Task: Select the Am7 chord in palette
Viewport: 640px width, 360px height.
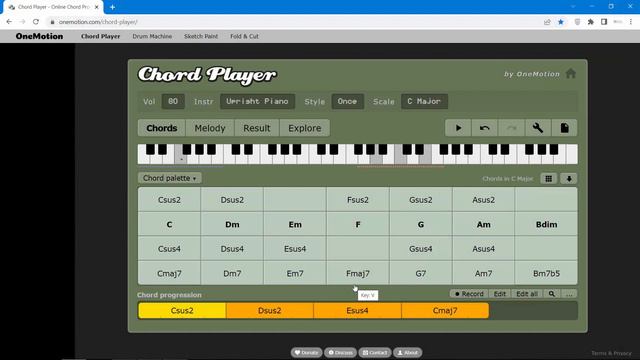Action: point(483,273)
